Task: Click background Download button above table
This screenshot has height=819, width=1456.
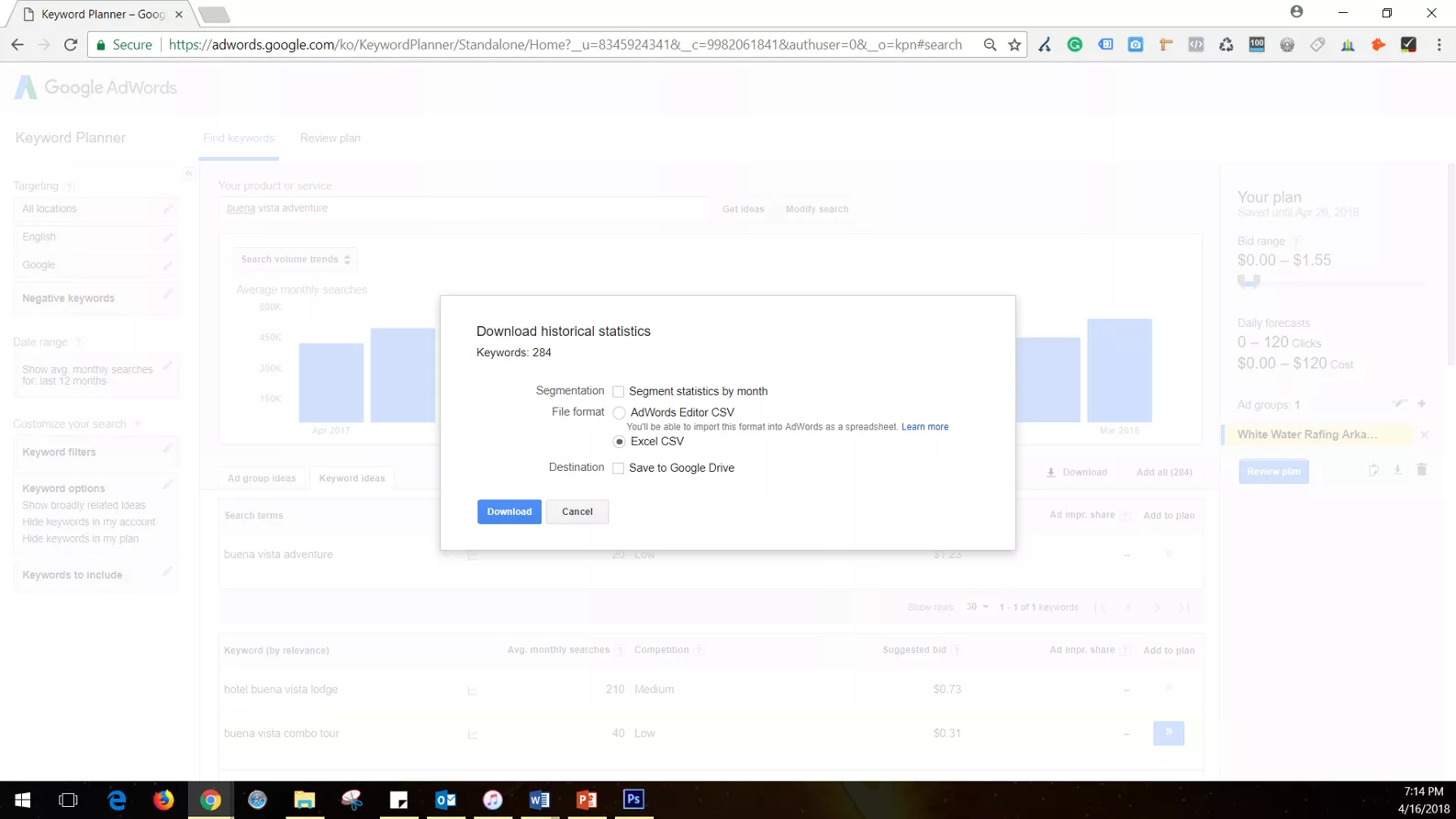Action: (1077, 472)
